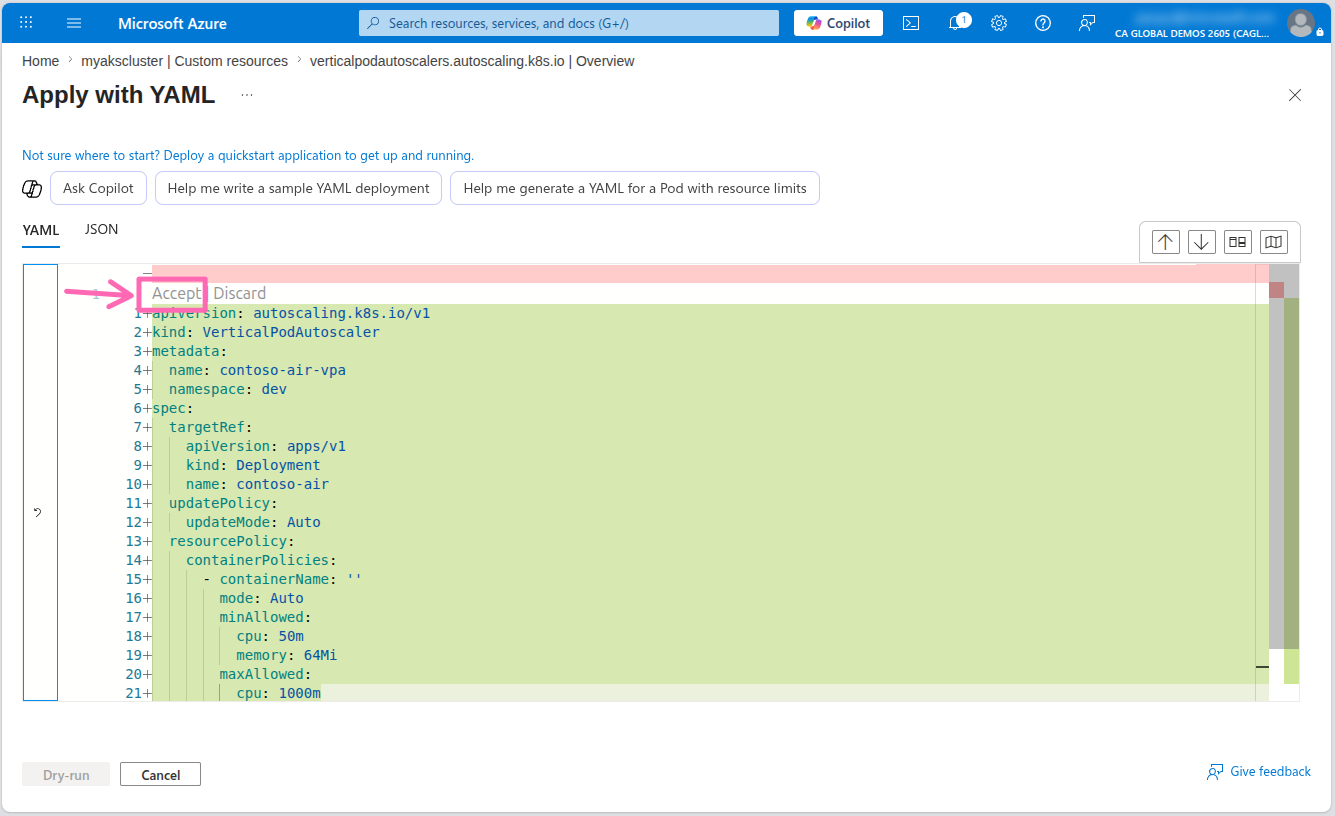Click the Copilot logo beside Ask Copilot

(32, 188)
